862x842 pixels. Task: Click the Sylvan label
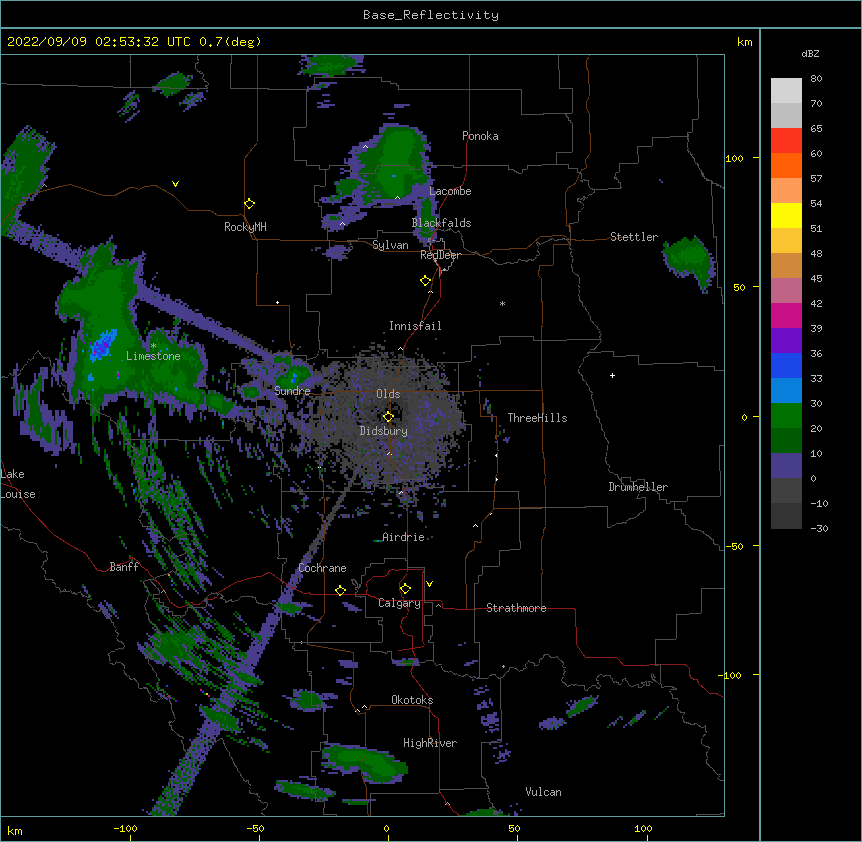tap(390, 245)
